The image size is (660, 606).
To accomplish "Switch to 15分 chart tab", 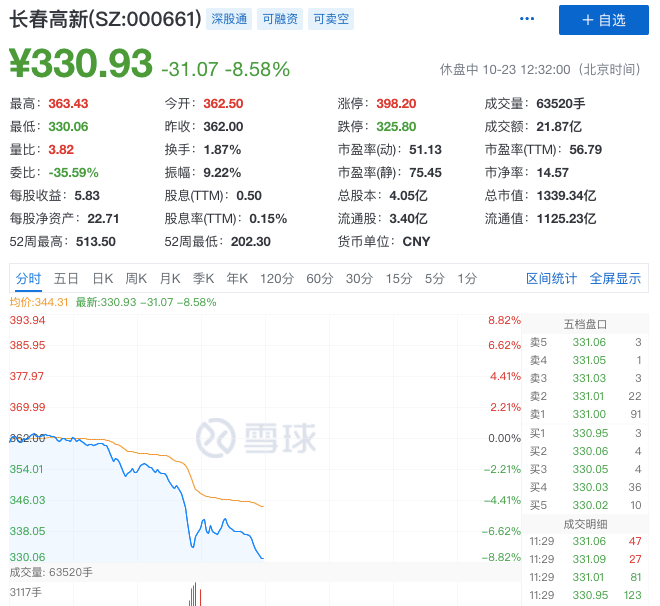I will pos(399,279).
